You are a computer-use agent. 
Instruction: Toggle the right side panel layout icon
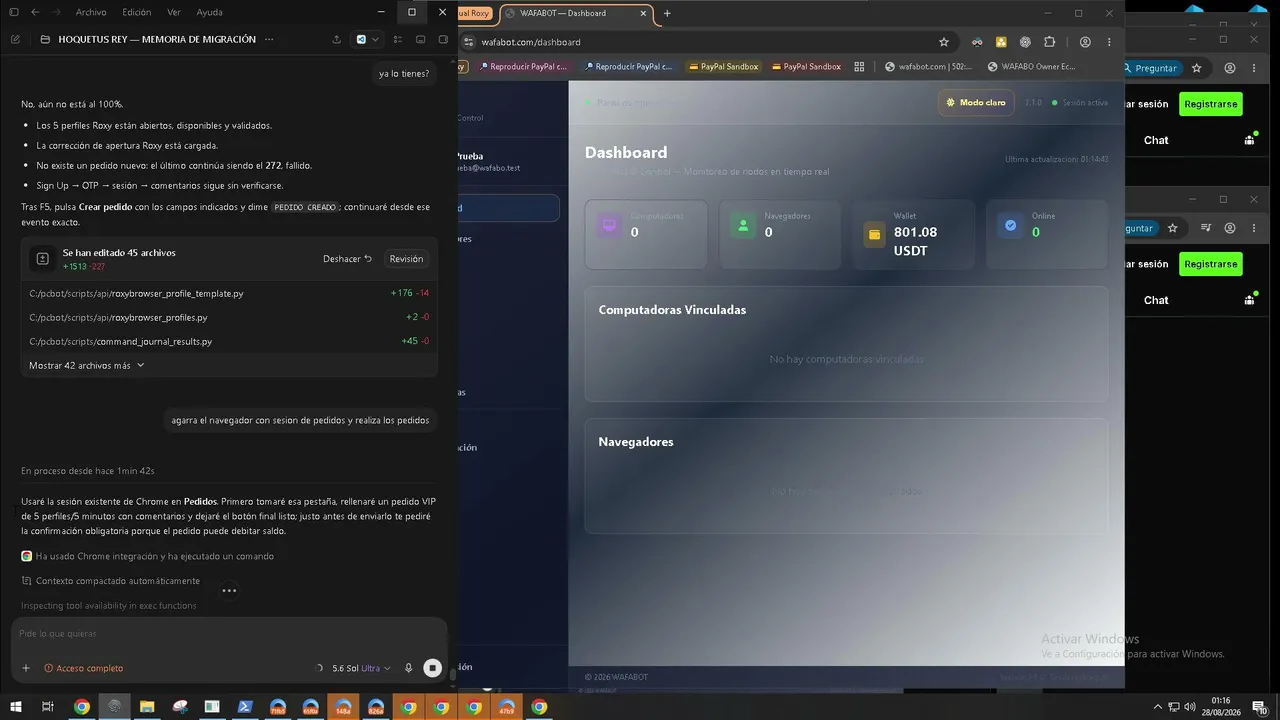442,39
